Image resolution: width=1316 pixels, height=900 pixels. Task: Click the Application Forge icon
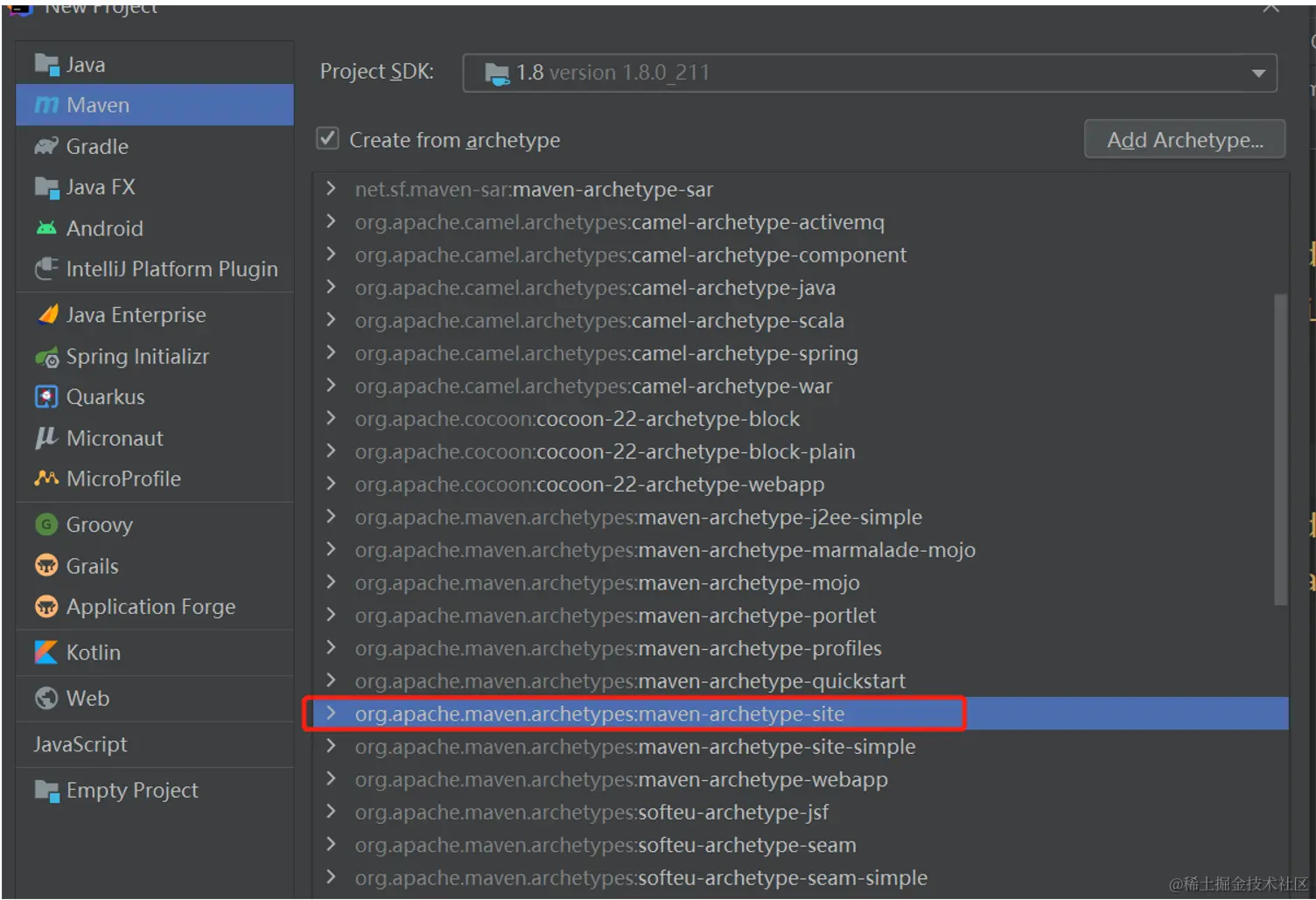click(x=46, y=606)
